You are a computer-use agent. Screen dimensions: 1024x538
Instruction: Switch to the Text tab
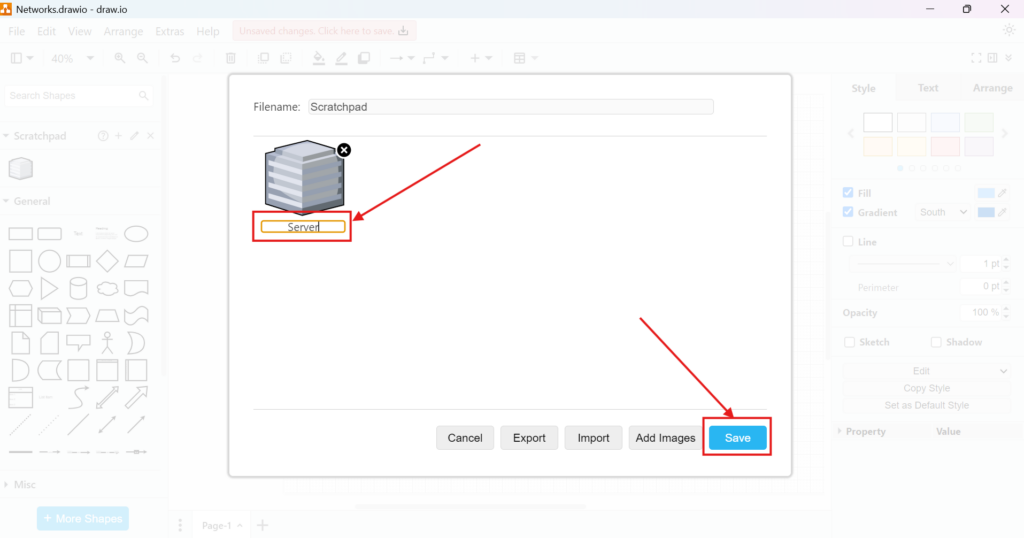tap(928, 88)
